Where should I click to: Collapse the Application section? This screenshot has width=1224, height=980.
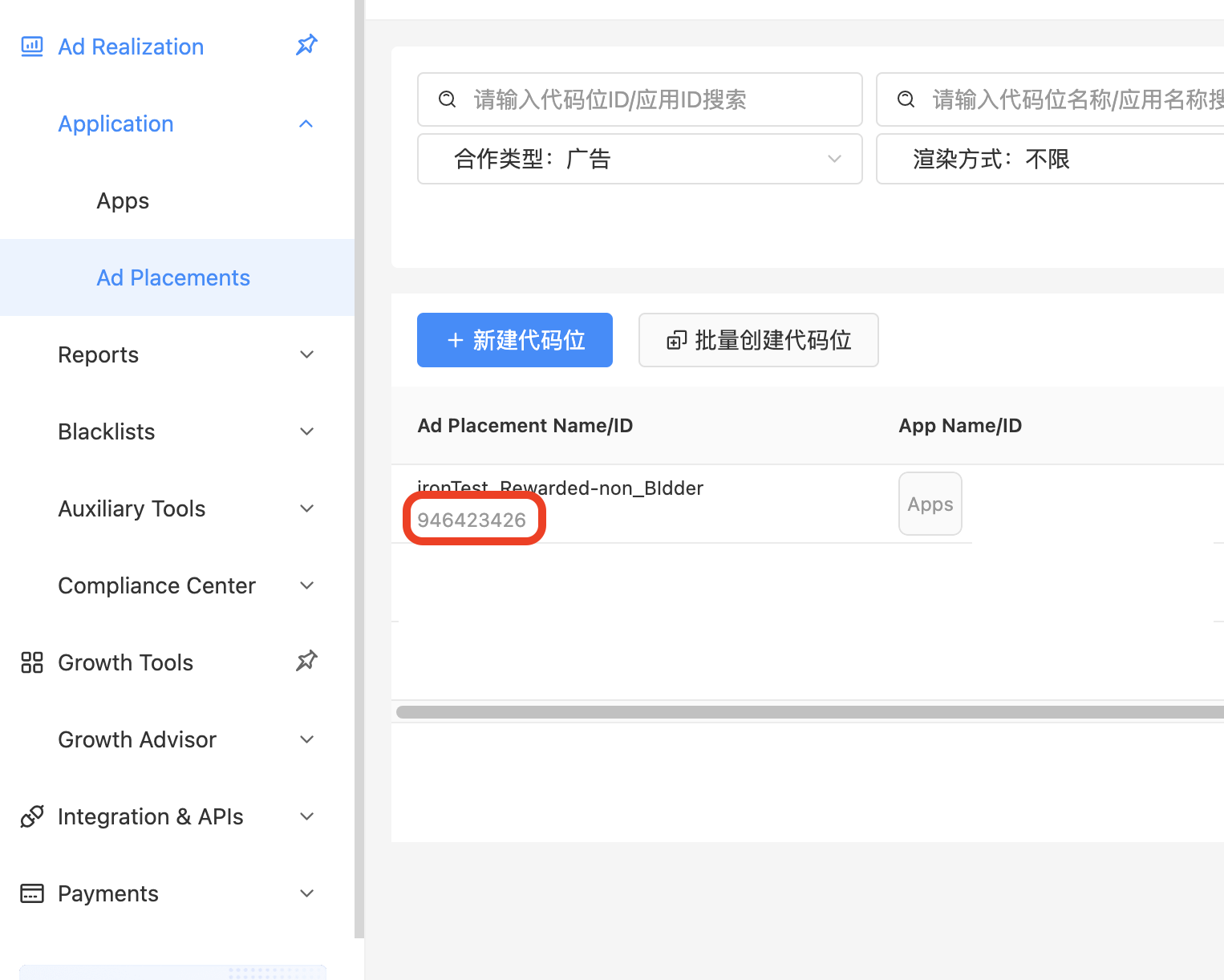[x=306, y=124]
